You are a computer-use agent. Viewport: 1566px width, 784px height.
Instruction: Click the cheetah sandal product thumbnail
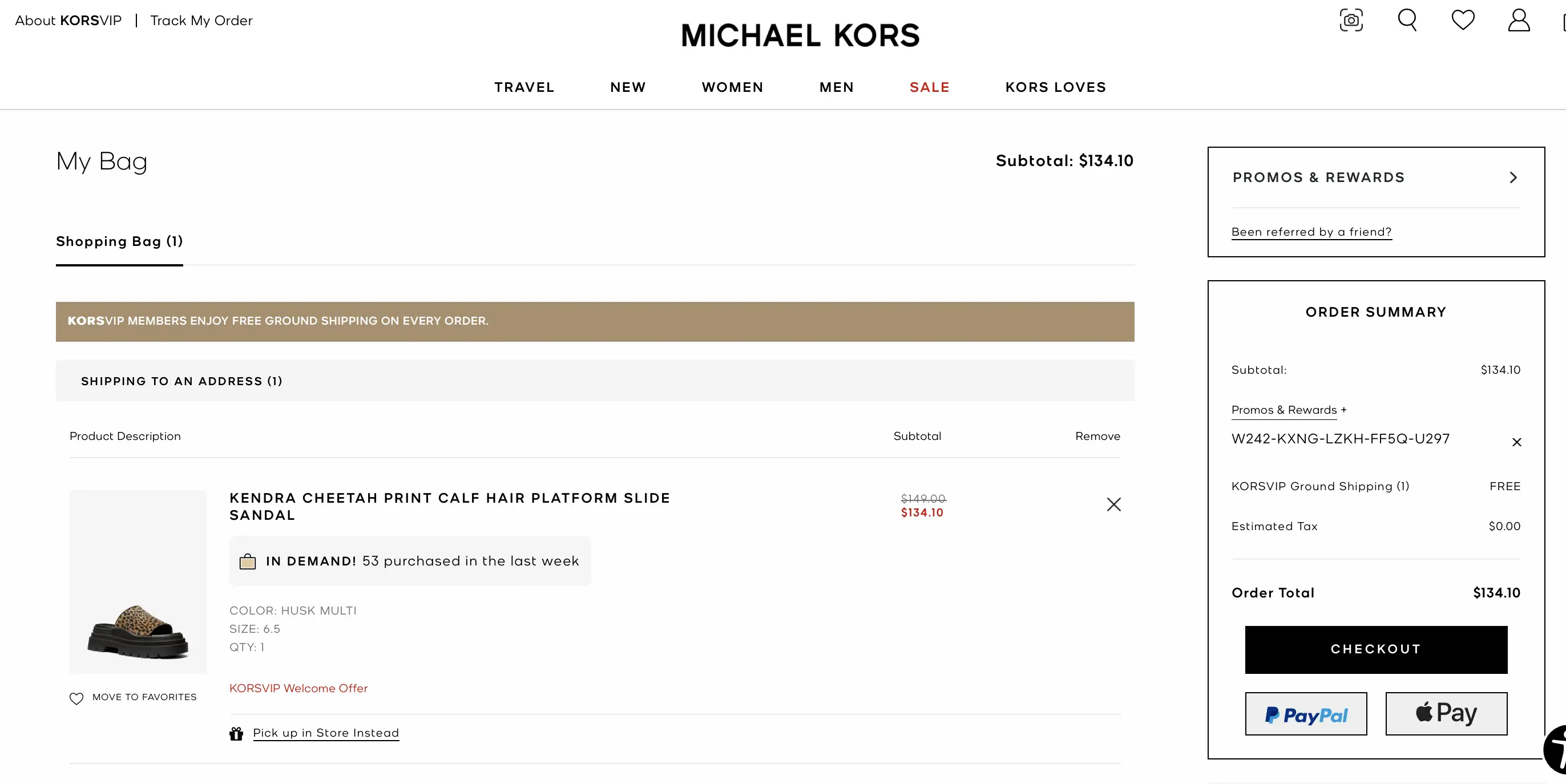[x=138, y=581]
